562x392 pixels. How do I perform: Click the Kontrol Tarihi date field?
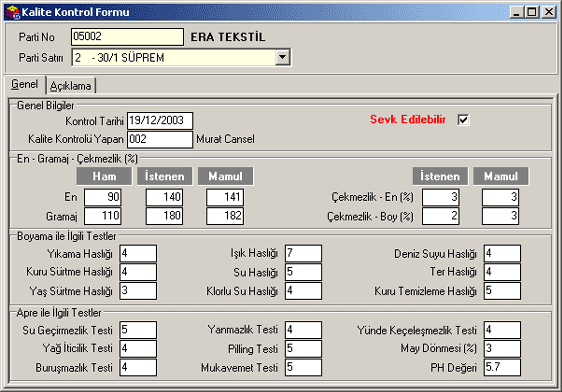tap(160, 121)
